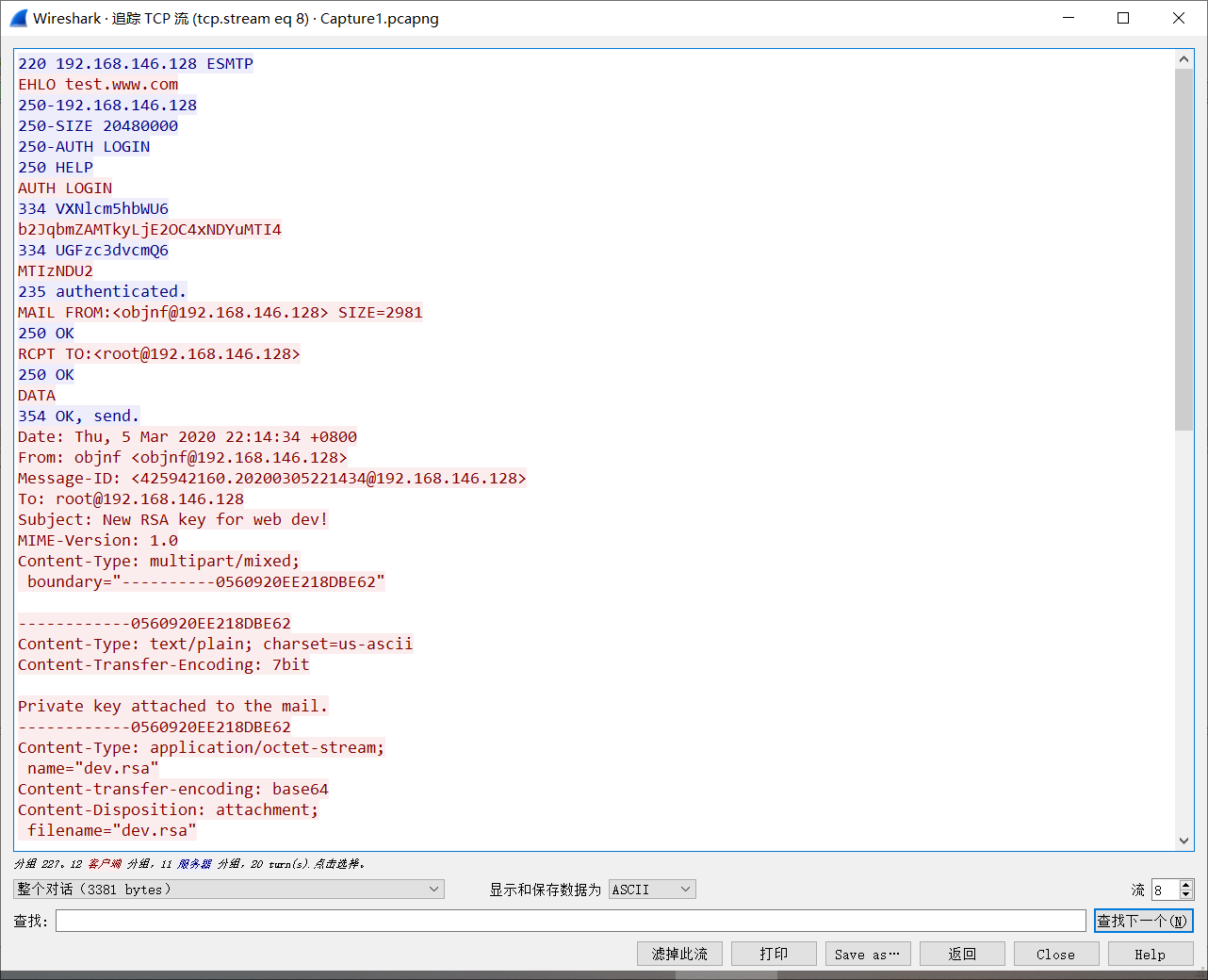Open Help for the stream dialog
Viewport: 1208px width, 980px height.
tap(1150, 954)
